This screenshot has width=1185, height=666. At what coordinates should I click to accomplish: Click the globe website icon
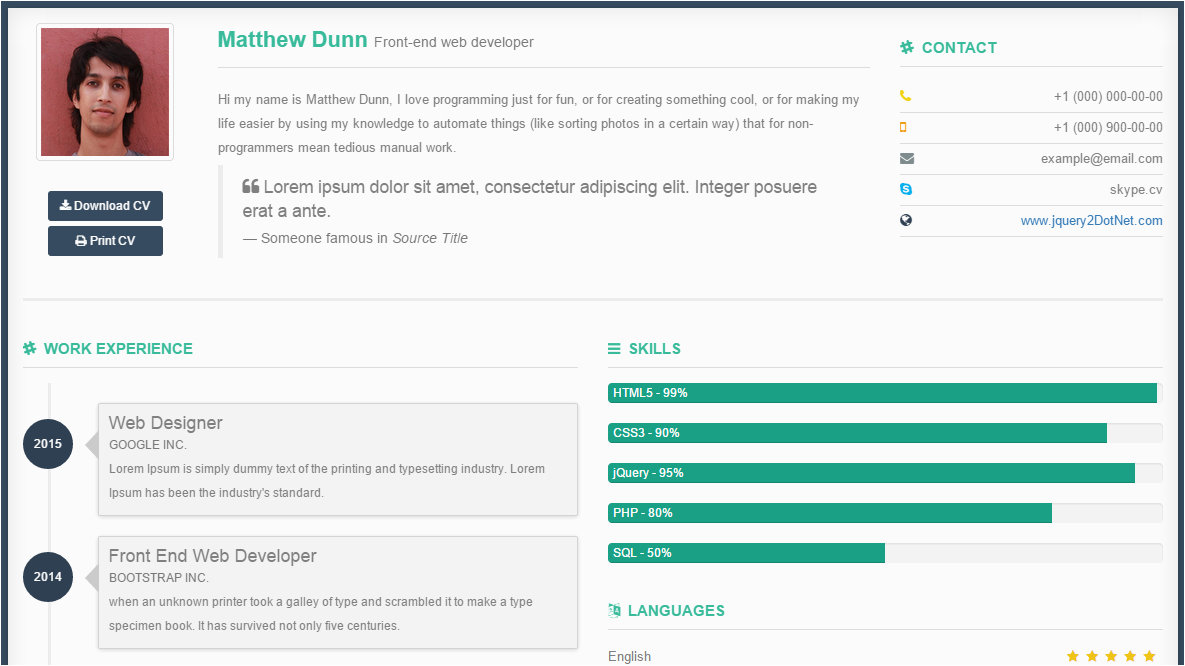906,220
